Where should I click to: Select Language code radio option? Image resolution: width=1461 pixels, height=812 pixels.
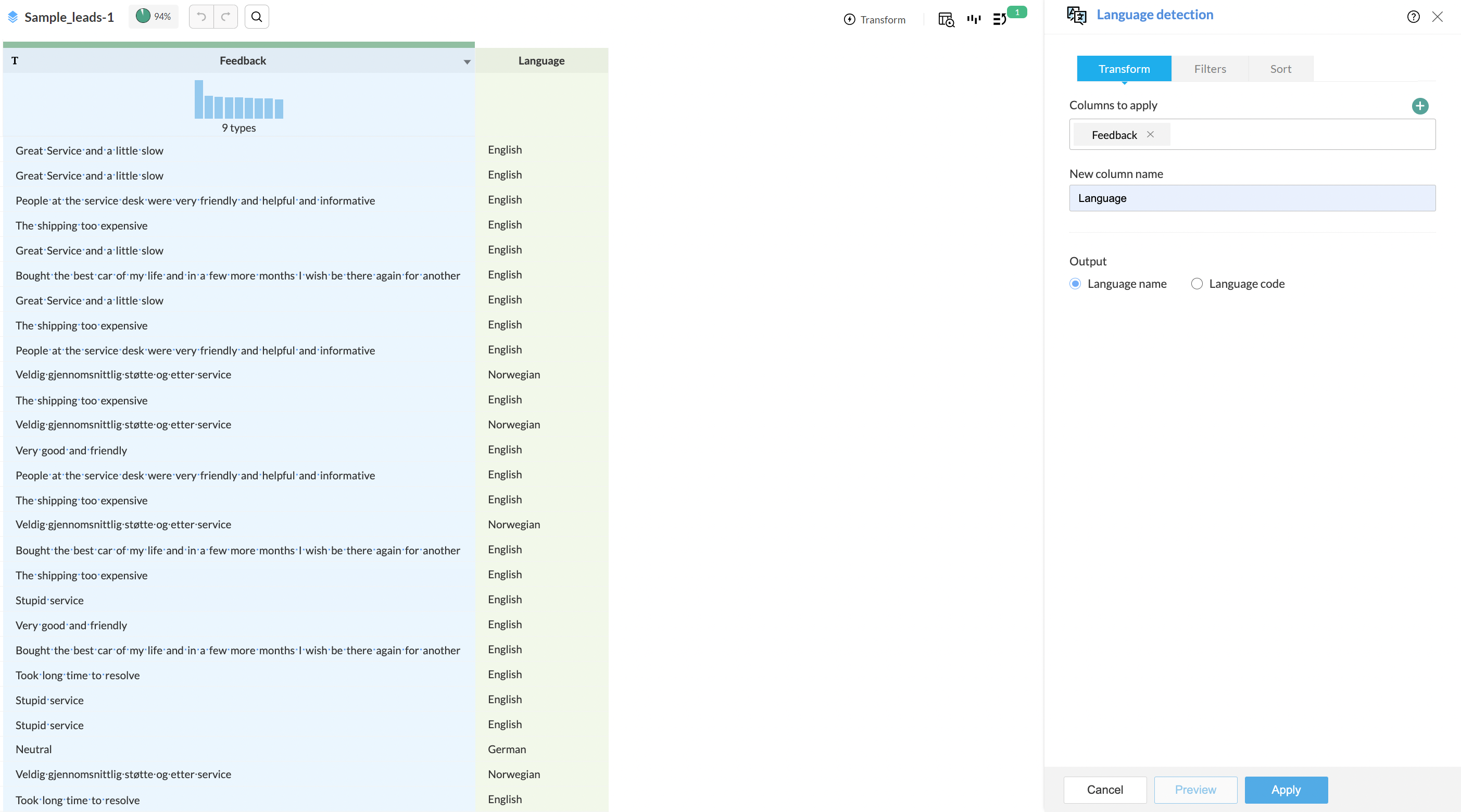1196,284
